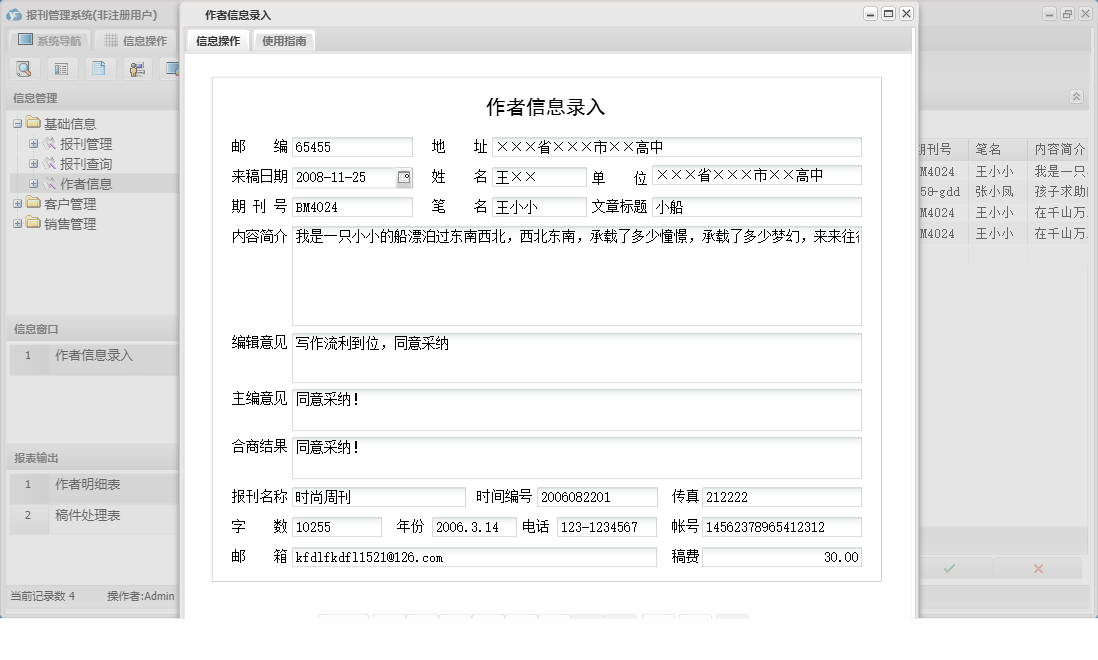Select the search magnifier tool in the toolbar
The width and height of the screenshot is (1098, 660).
(x=24, y=68)
